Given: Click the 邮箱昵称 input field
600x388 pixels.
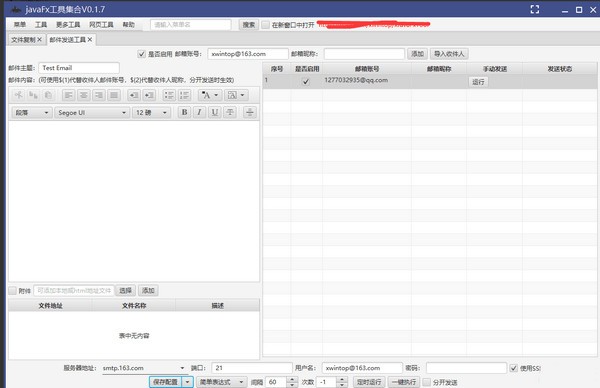Looking at the screenshot, I should (x=364, y=54).
